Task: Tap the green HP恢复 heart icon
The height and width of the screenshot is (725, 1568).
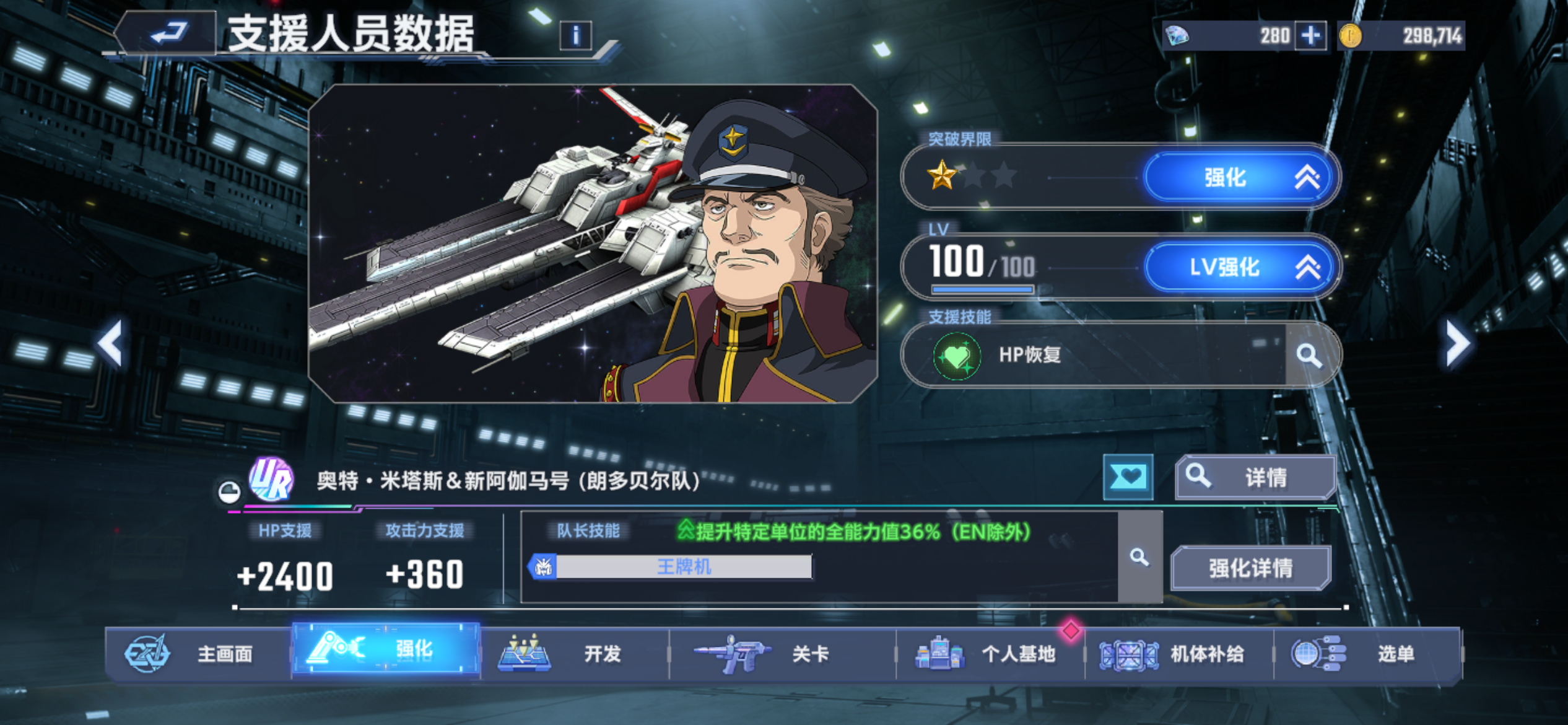Action: coord(957,356)
